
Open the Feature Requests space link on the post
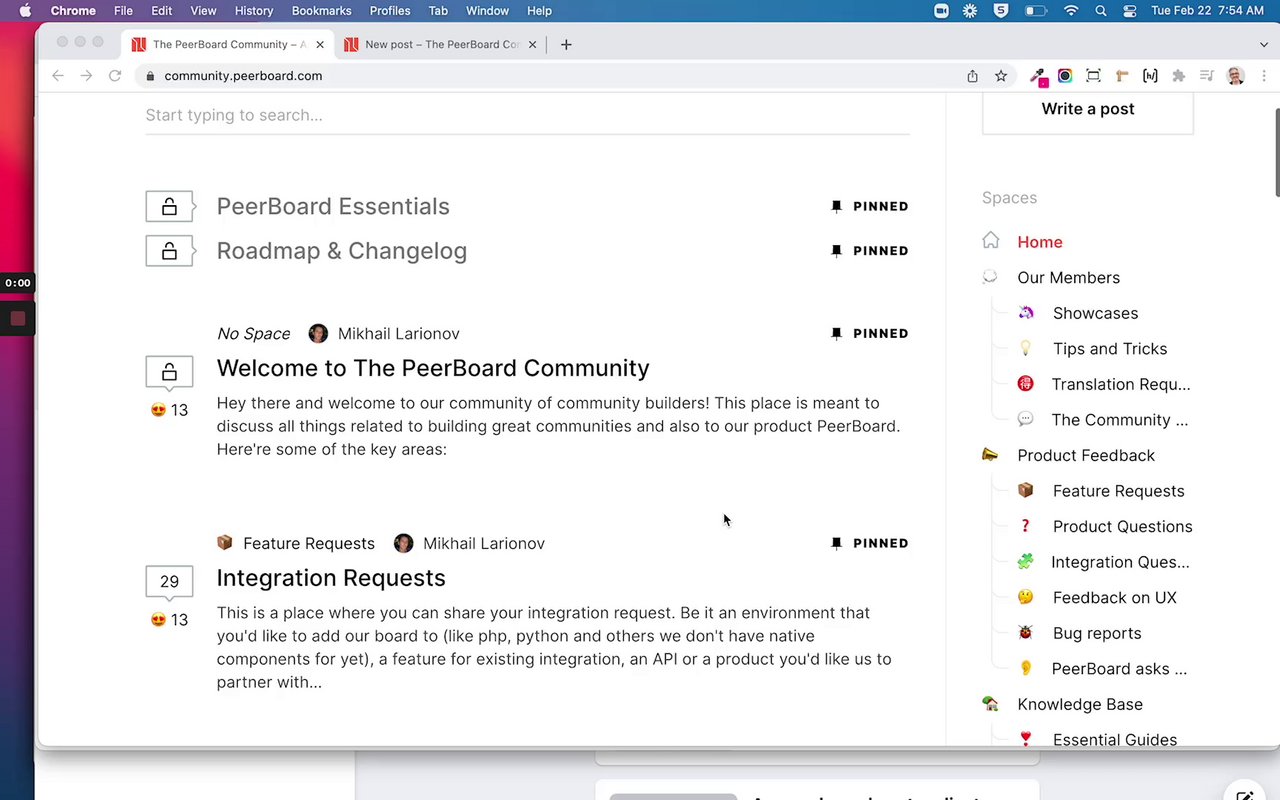pyautogui.click(x=309, y=543)
